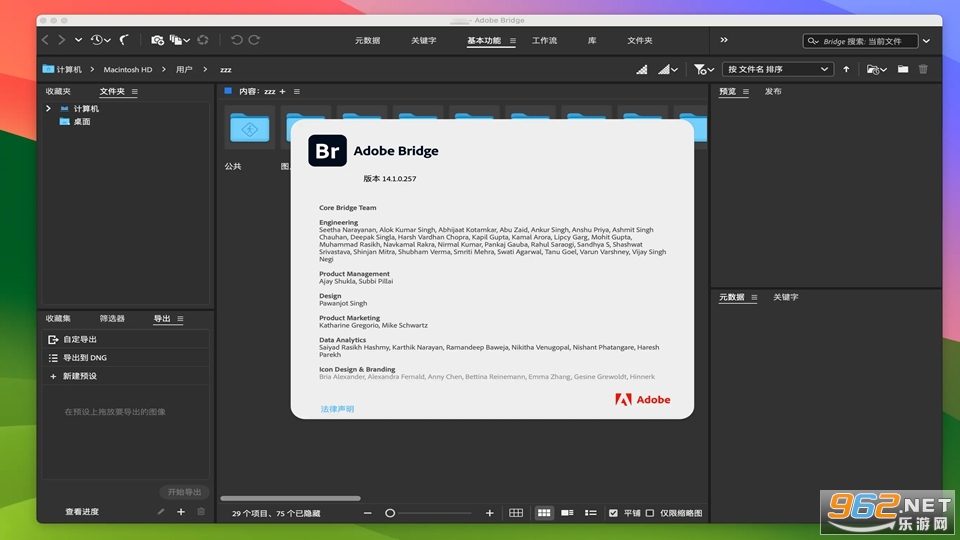Image resolution: width=960 pixels, height=540 pixels.
Task: Click the 开始导出 button
Action: tap(184, 492)
